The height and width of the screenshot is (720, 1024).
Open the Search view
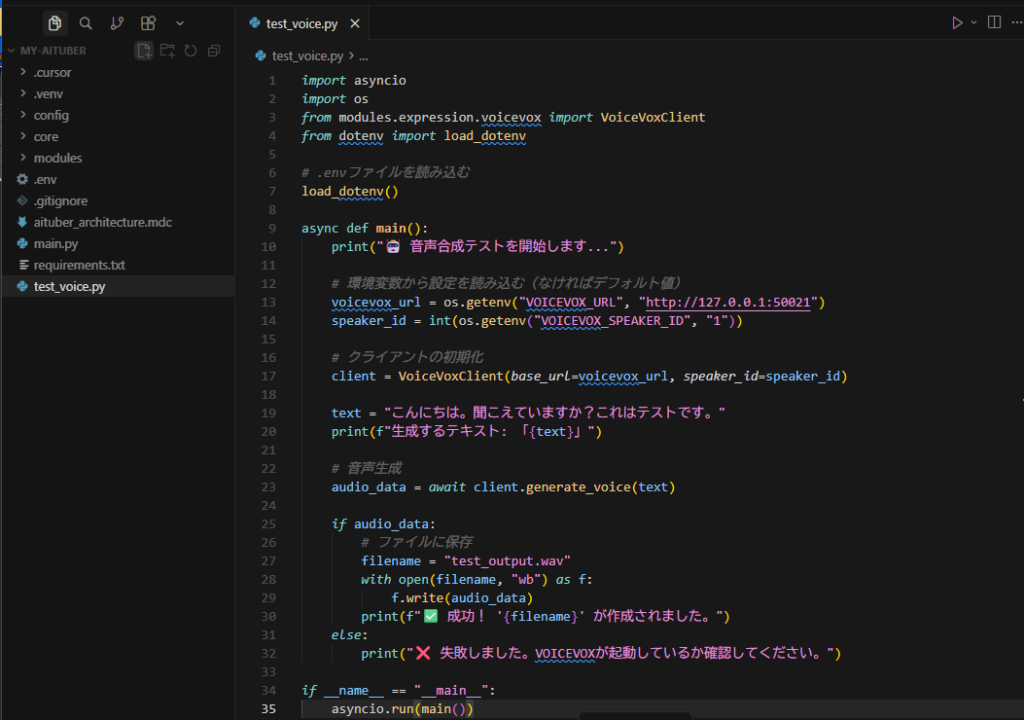click(x=86, y=23)
